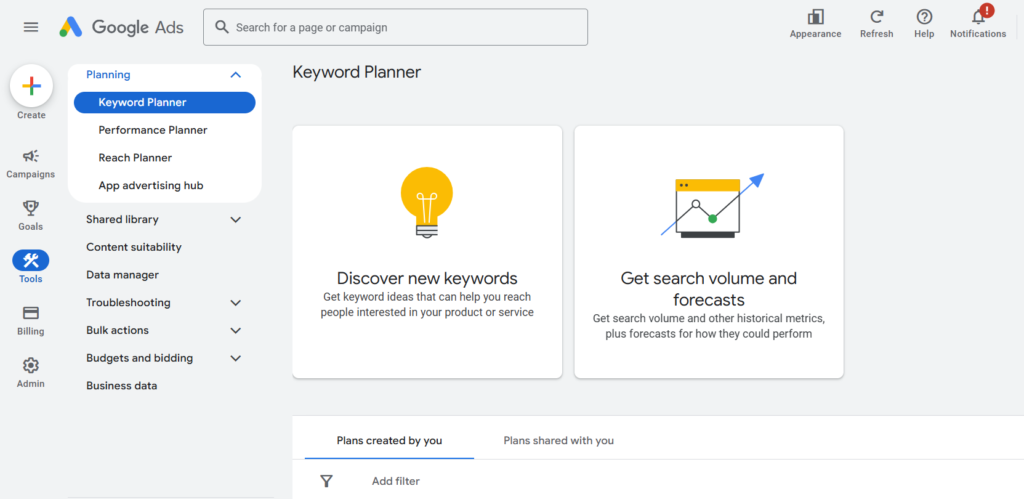Open the Appearance settings icon
1024x499 pixels.
pyautogui.click(x=815, y=17)
